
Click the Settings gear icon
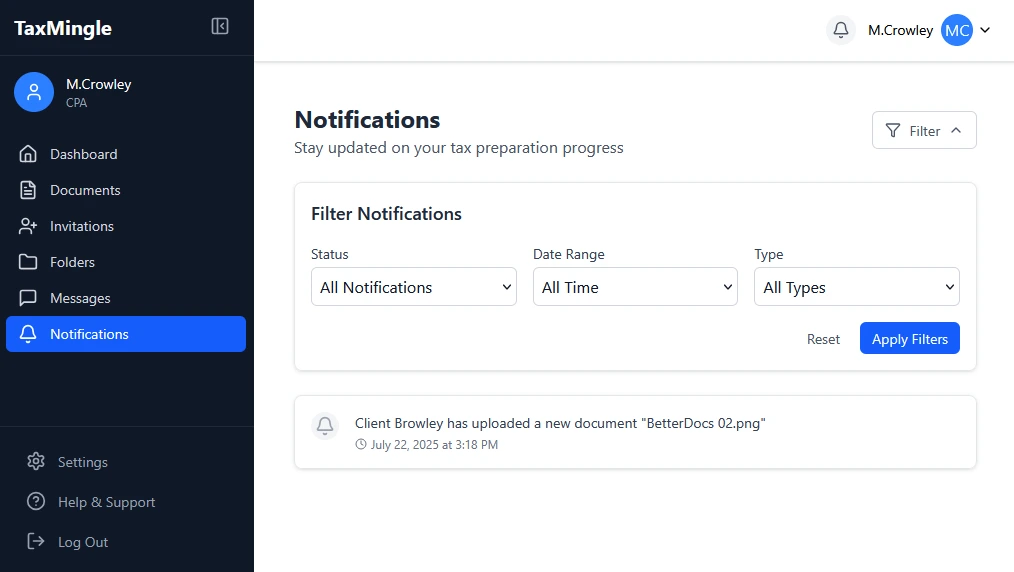36,462
